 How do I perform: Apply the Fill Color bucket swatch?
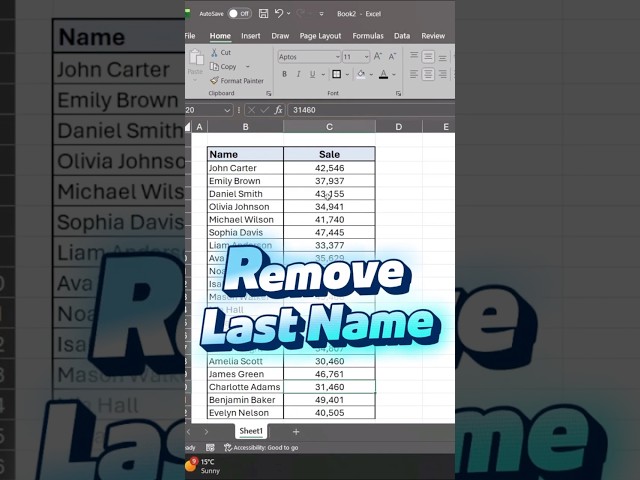tap(361, 74)
